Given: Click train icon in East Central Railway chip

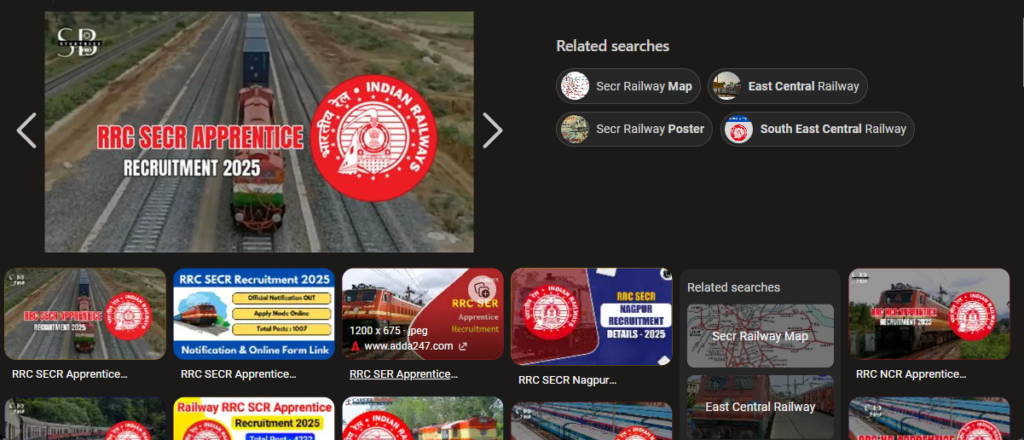Looking at the screenshot, I should pyautogui.click(x=727, y=86).
